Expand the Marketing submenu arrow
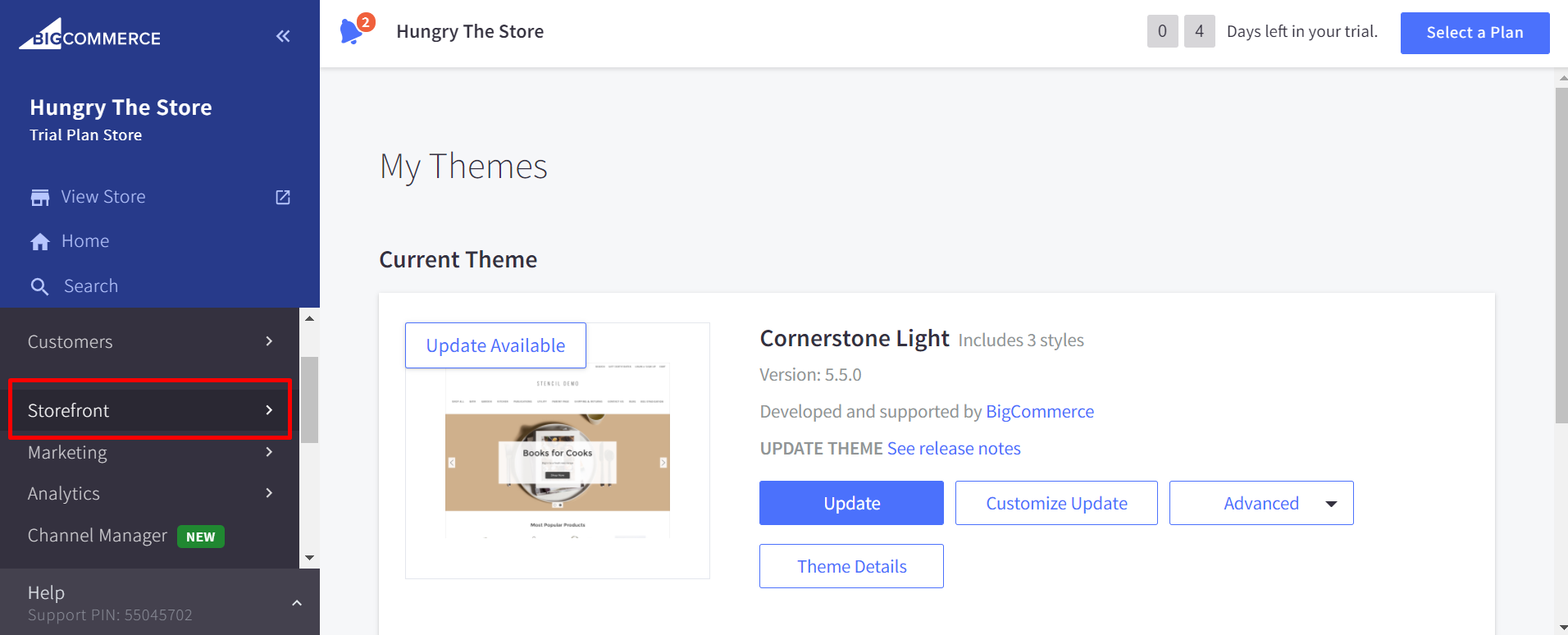This screenshot has width=1568, height=635. tap(269, 452)
